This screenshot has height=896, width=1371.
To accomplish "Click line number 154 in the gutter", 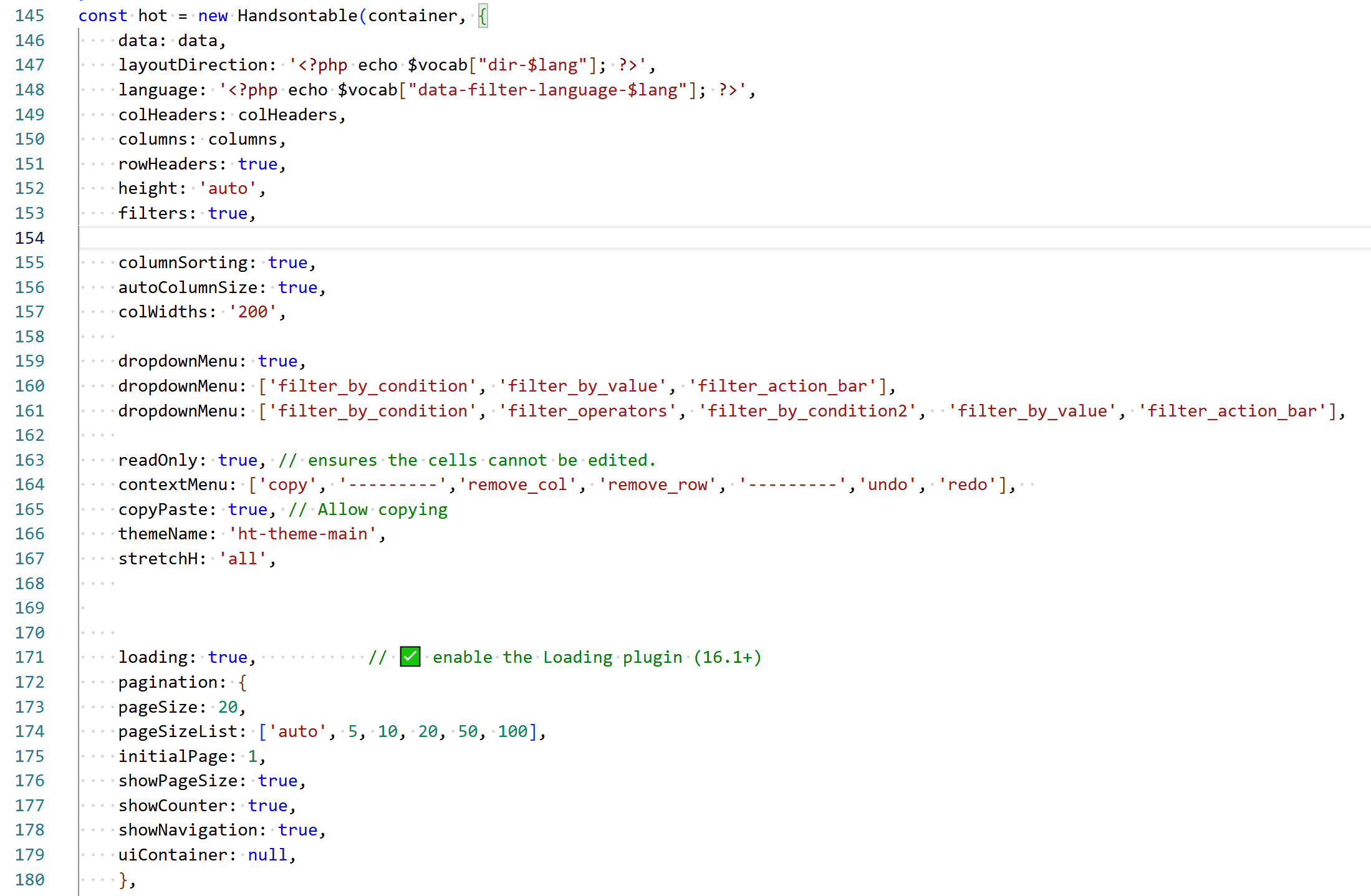I will coord(30,238).
